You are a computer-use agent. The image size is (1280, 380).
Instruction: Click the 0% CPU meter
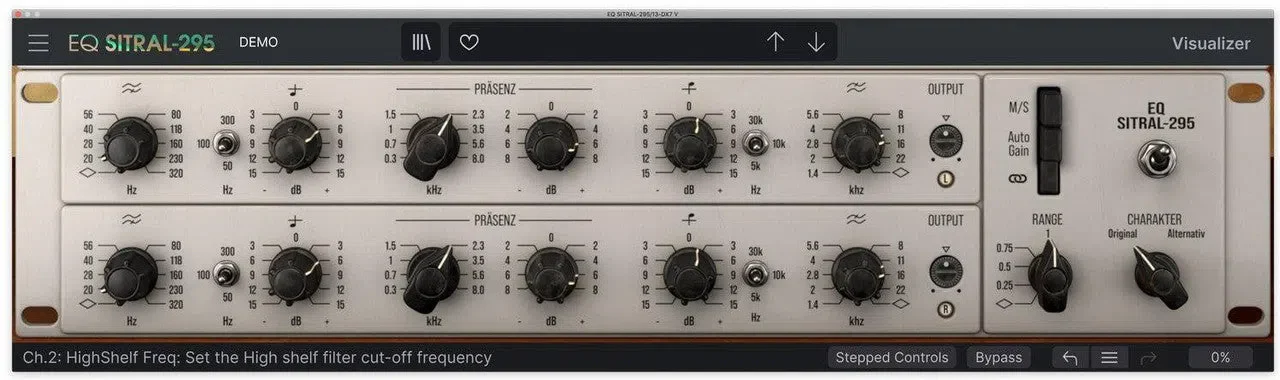(1220, 357)
